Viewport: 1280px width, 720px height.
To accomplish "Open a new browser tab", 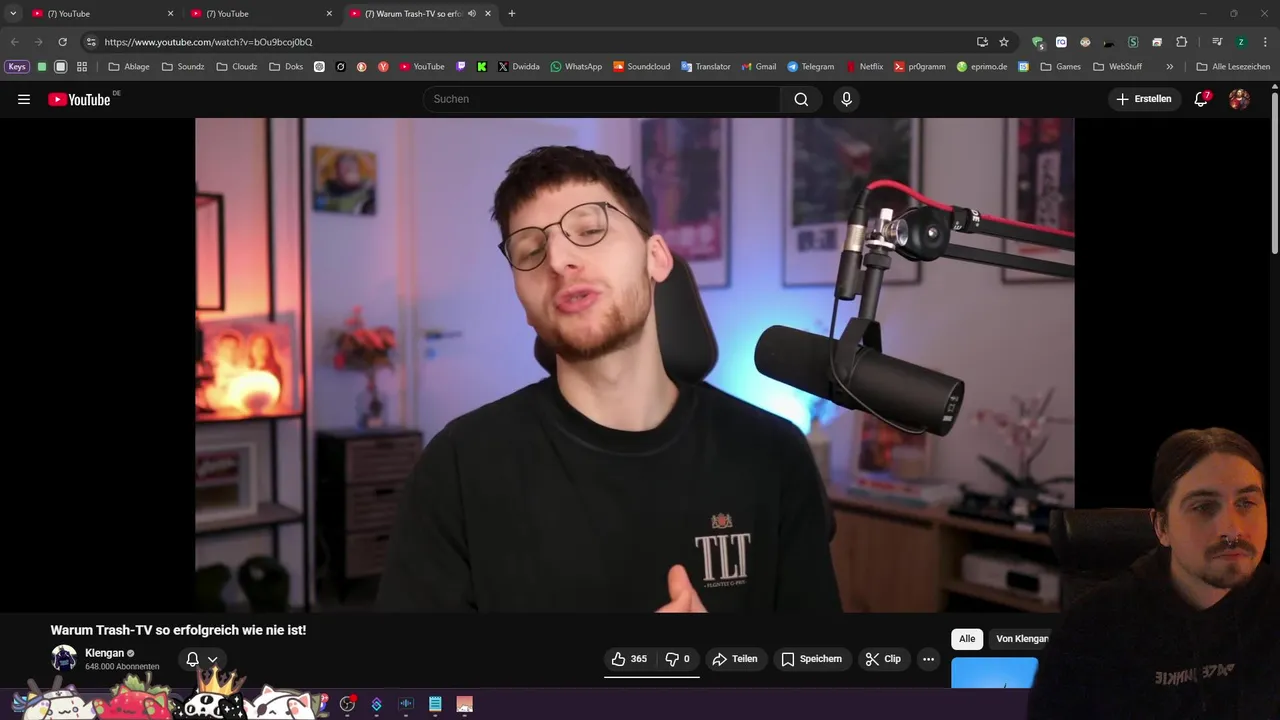I will click(512, 14).
